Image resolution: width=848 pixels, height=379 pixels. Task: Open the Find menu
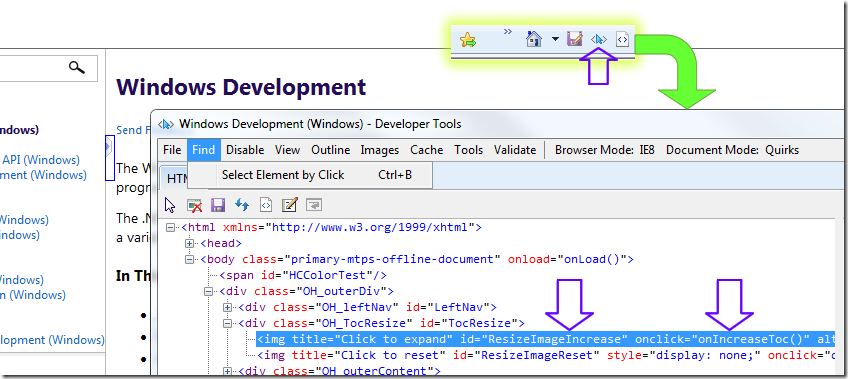coord(203,150)
